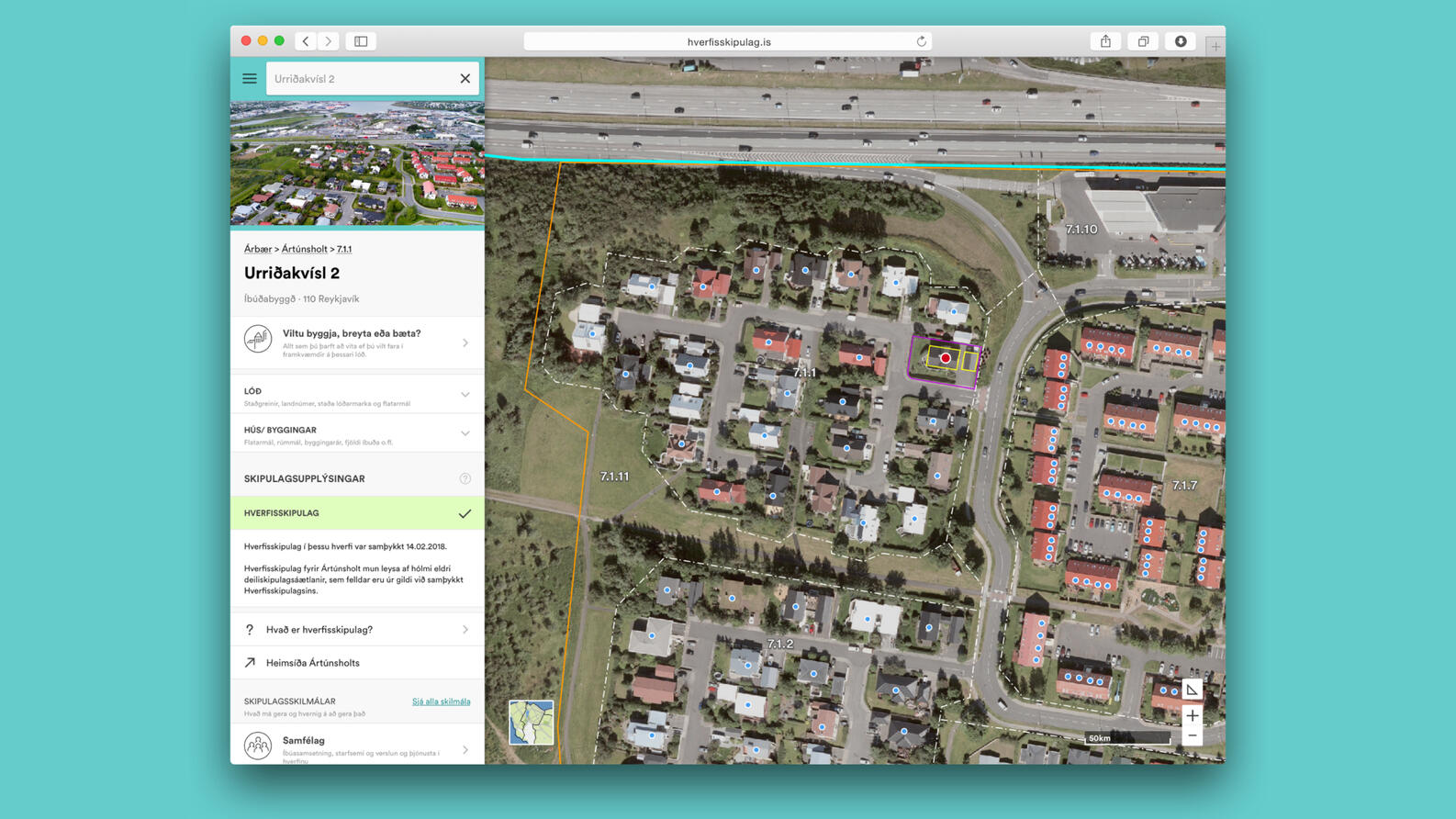1456x819 pixels.
Task: Zoom in on the map
Action: [1192, 715]
